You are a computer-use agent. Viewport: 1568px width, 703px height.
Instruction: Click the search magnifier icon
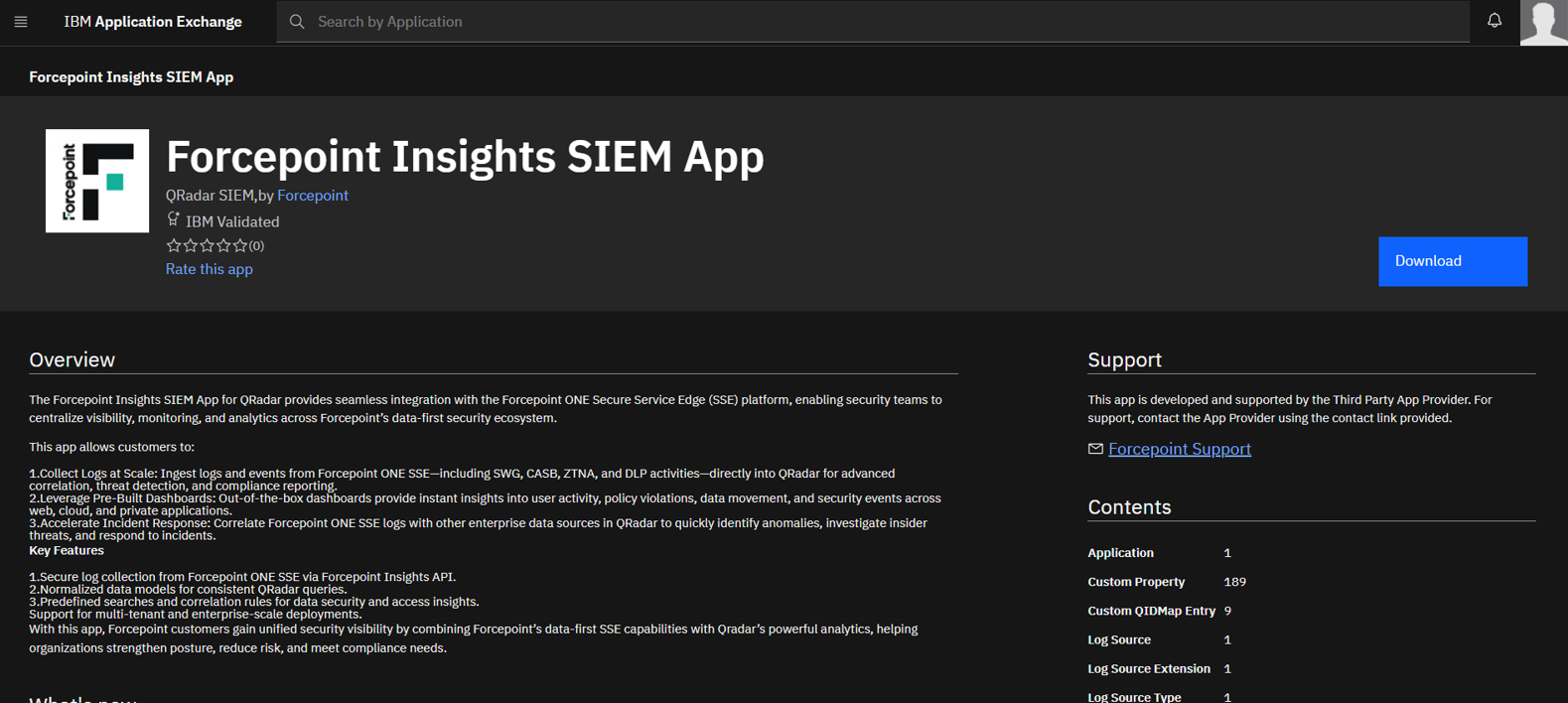click(297, 22)
